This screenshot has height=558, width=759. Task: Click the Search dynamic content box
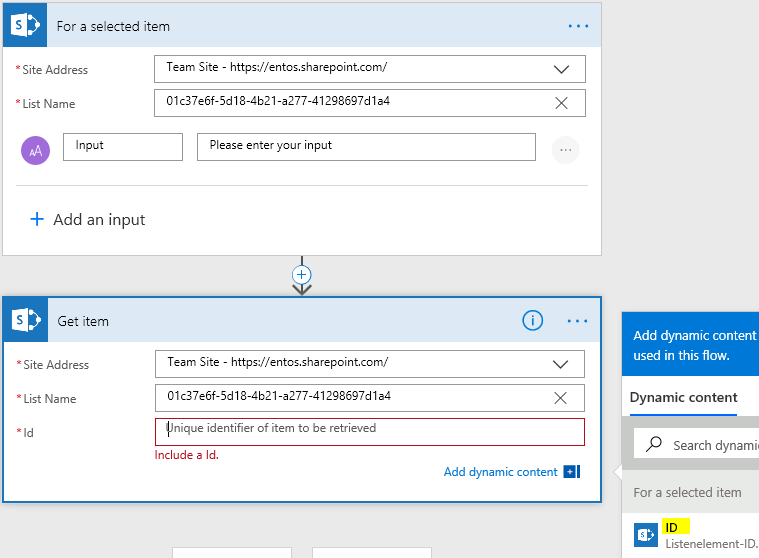pyautogui.click(x=696, y=444)
